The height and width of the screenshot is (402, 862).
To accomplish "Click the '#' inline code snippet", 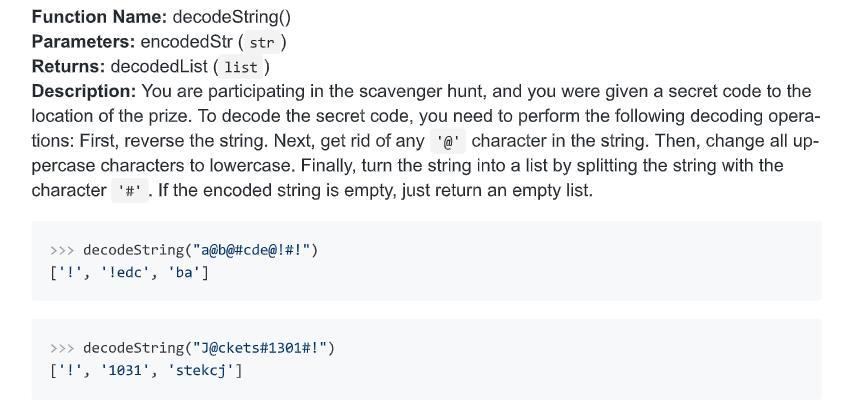I will tap(130, 191).
